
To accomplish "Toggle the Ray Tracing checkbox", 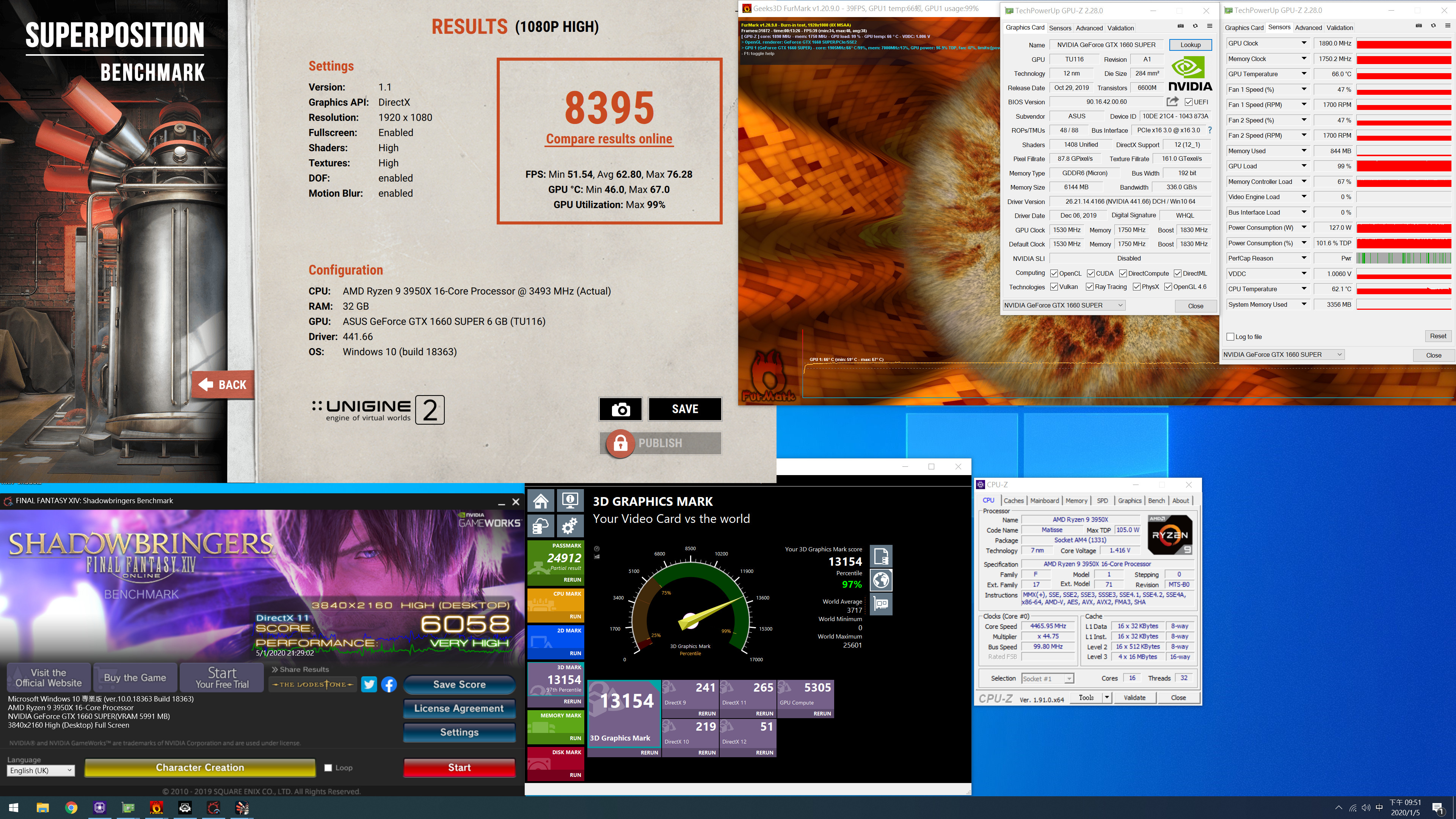I will (1090, 287).
